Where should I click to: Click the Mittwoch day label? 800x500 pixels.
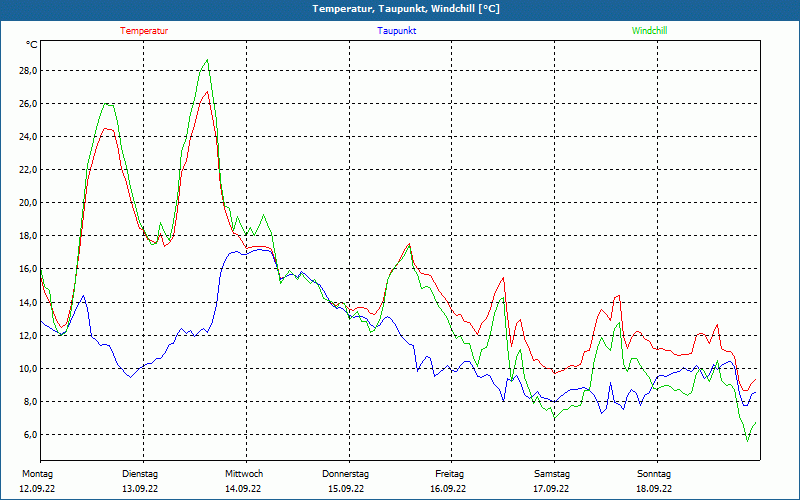pos(244,474)
